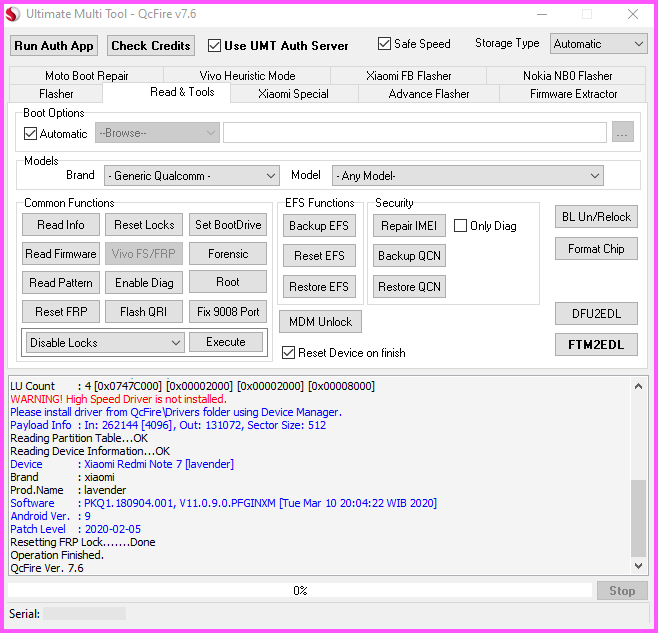Click the FTM2EDL button
Viewport: 658px width, 633px height.
[x=596, y=345]
